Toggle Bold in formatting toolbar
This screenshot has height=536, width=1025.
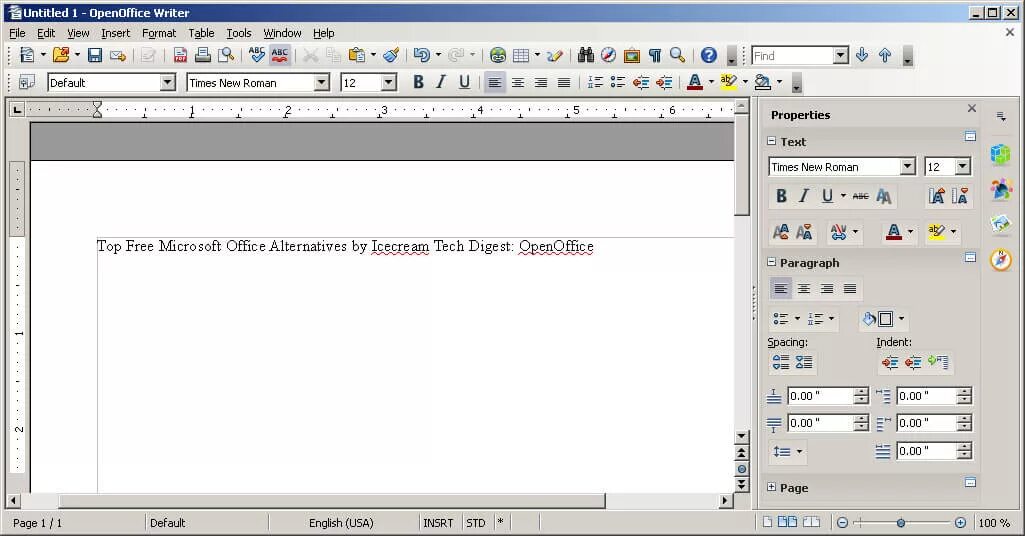(418, 82)
